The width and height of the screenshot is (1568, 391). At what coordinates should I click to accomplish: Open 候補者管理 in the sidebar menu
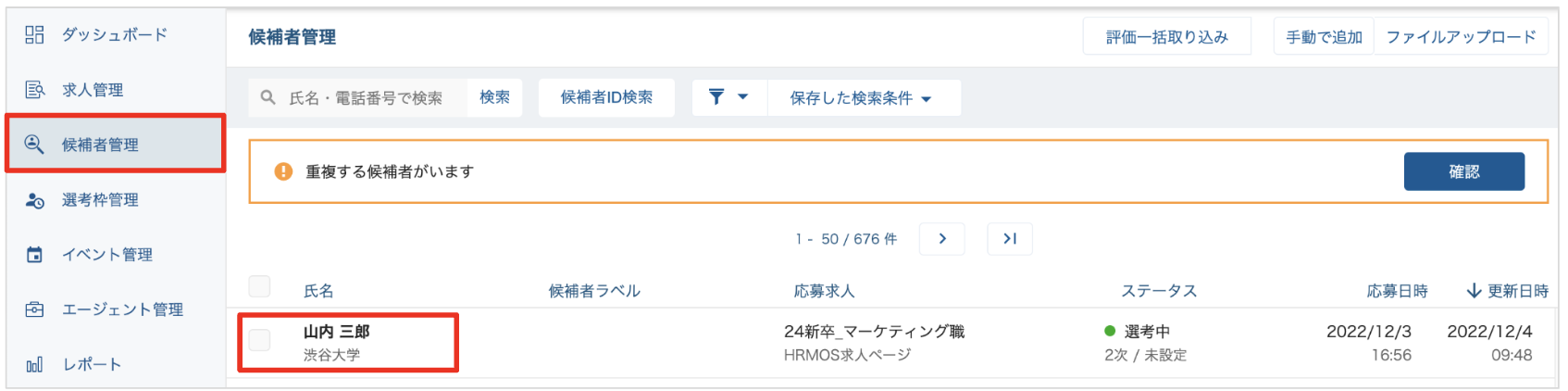coord(100,145)
